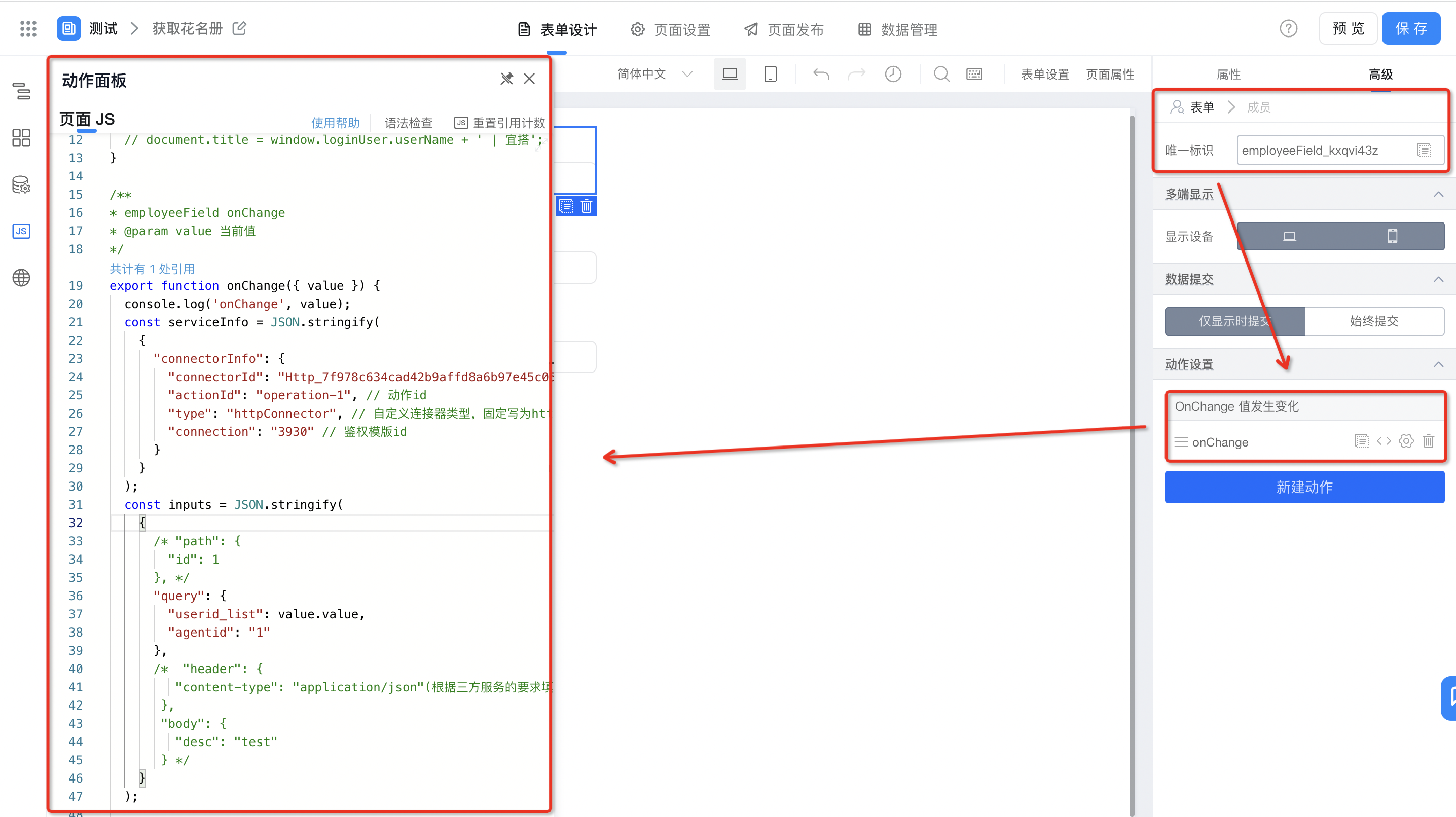Click the blue form app logo icon

[x=68, y=28]
